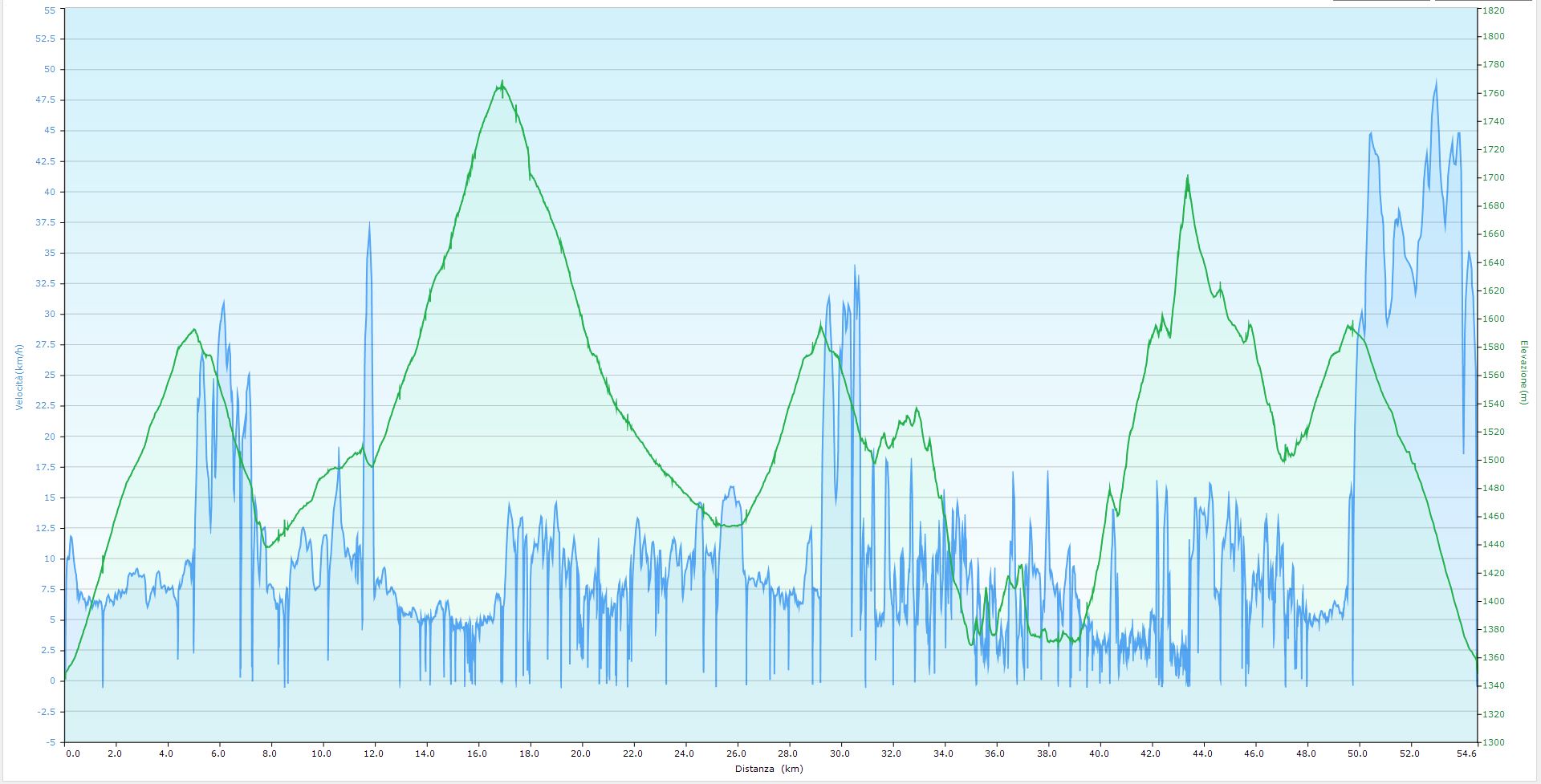Click the 10.0 tick on the distance axis

click(321, 754)
